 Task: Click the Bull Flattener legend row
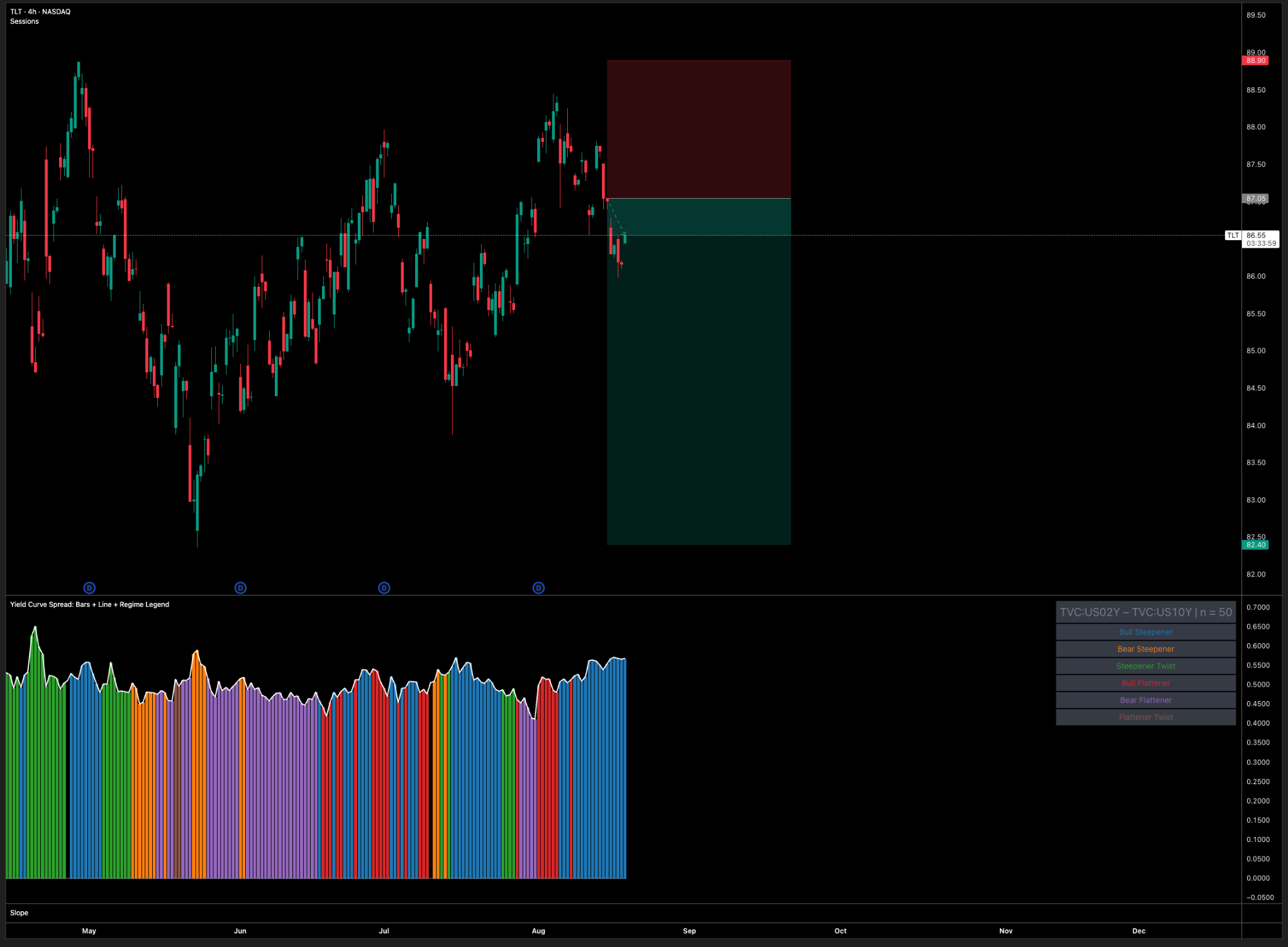click(x=1145, y=683)
